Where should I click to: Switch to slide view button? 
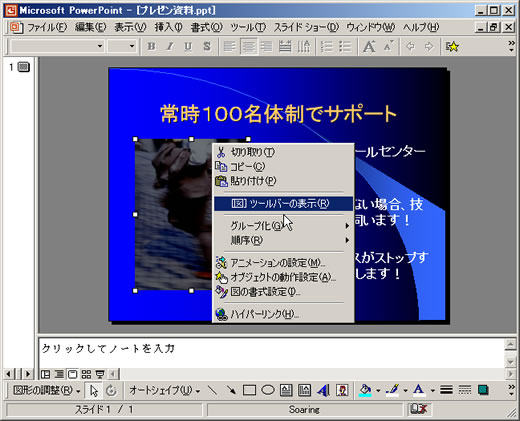pos(72,374)
